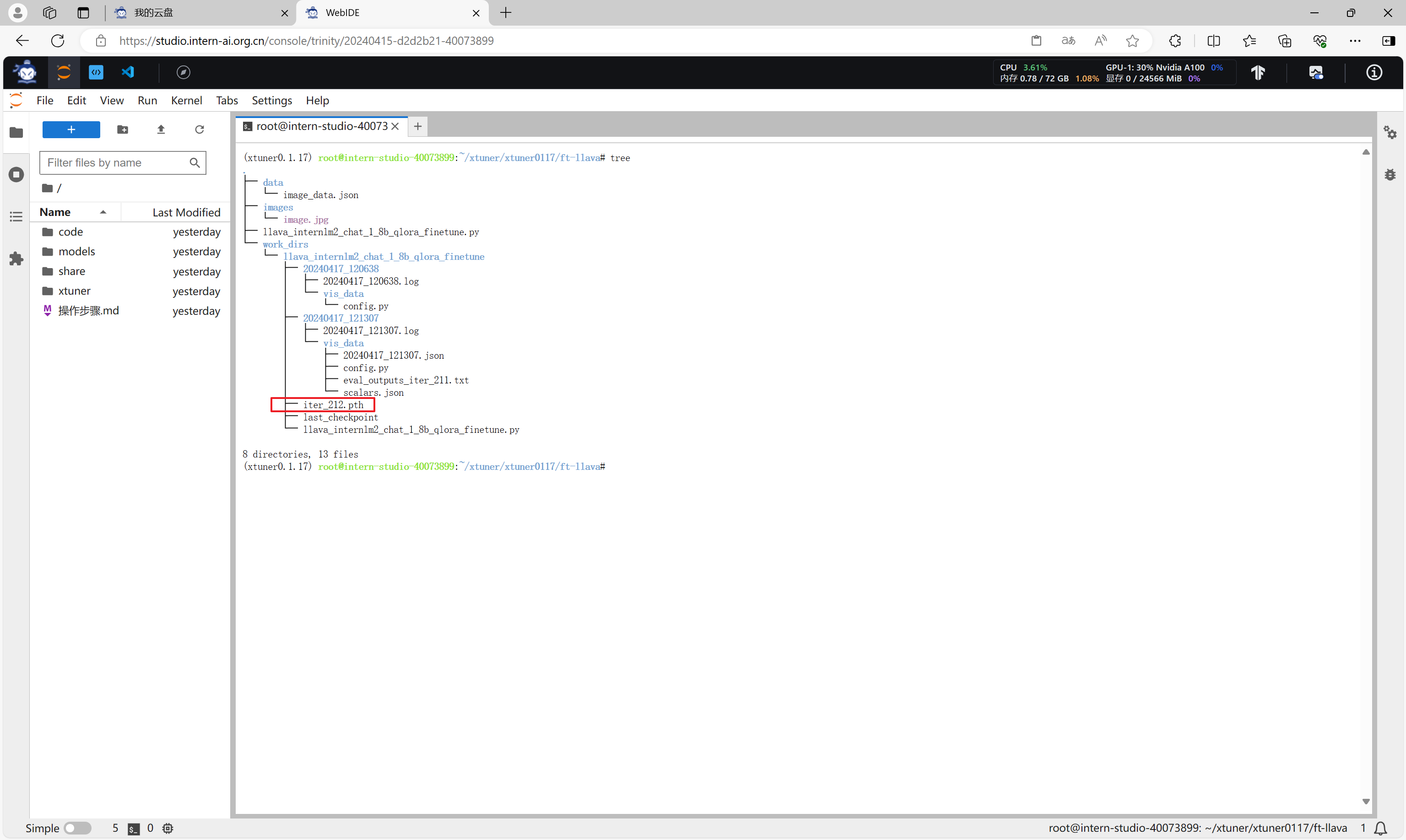Click the InternStudio owl logo
This screenshot has height=840, width=1406.
[26, 72]
